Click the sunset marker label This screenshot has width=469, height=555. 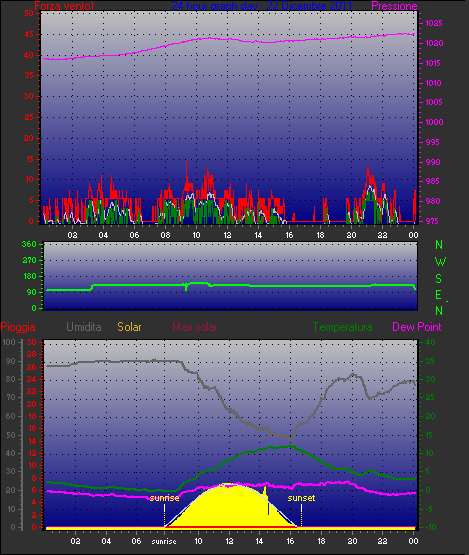pyautogui.click(x=301, y=498)
